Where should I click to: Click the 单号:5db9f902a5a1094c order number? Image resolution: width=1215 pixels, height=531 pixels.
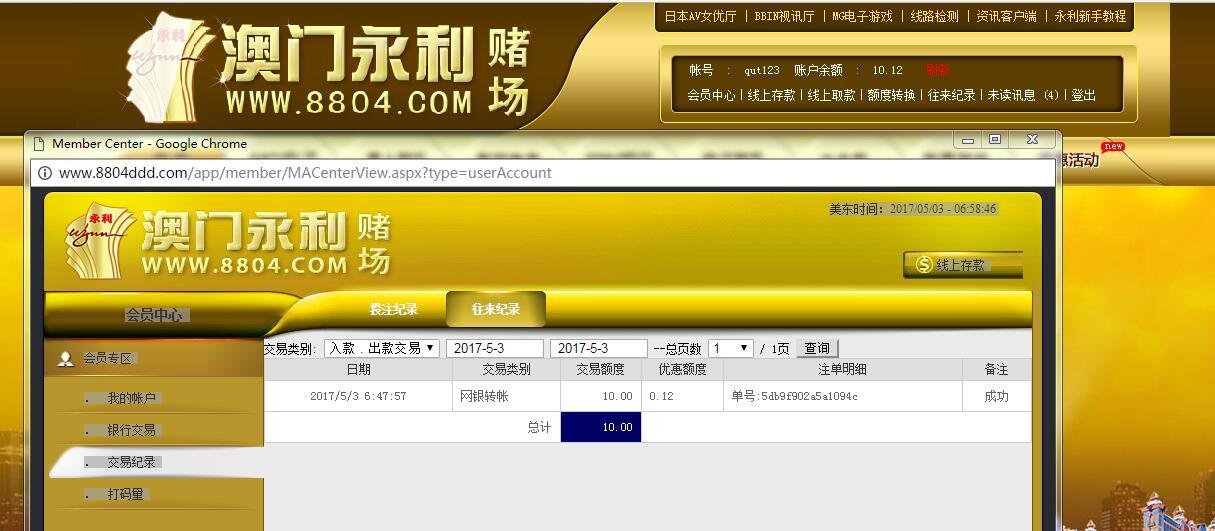795,396
